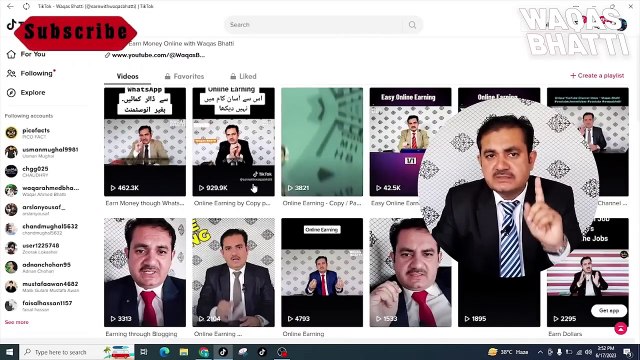Switch to the Favorites tab
This screenshot has height=360, width=640.
click(x=184, y=76)
